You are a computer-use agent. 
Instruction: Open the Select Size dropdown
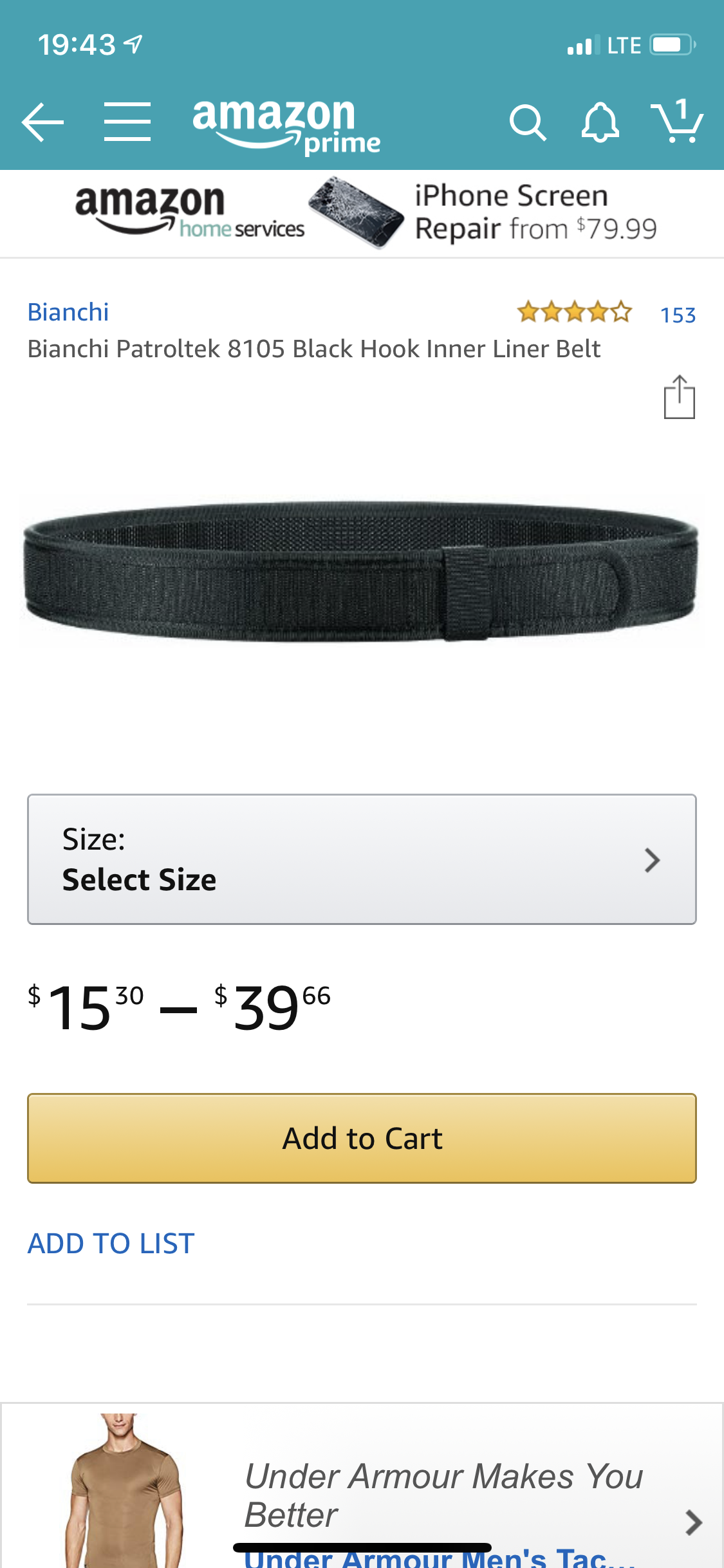[x=362, y=859]
